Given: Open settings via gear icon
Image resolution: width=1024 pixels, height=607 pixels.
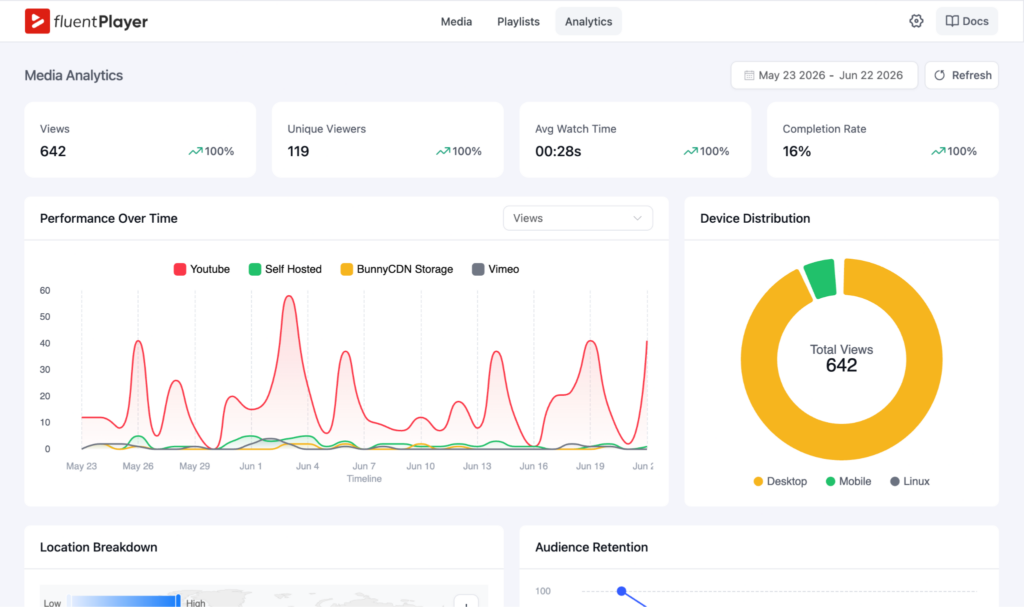Looking at the screenshot, I should (x=916, y=21).
